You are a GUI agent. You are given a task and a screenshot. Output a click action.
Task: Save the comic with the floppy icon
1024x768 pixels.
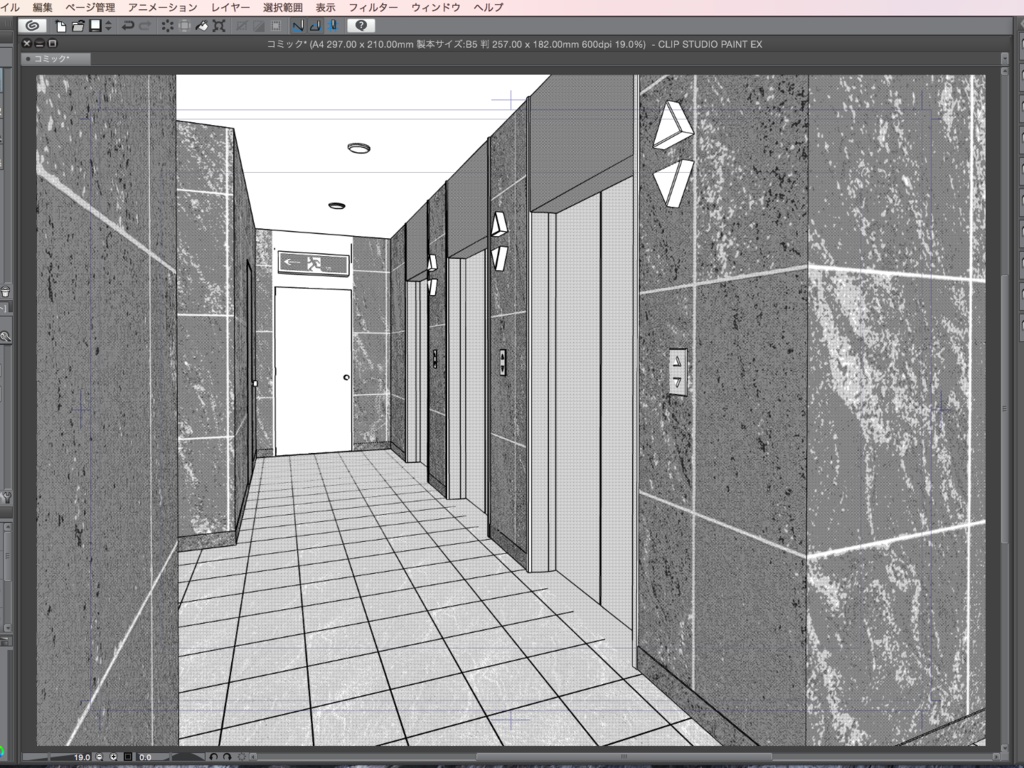(95, 25)
